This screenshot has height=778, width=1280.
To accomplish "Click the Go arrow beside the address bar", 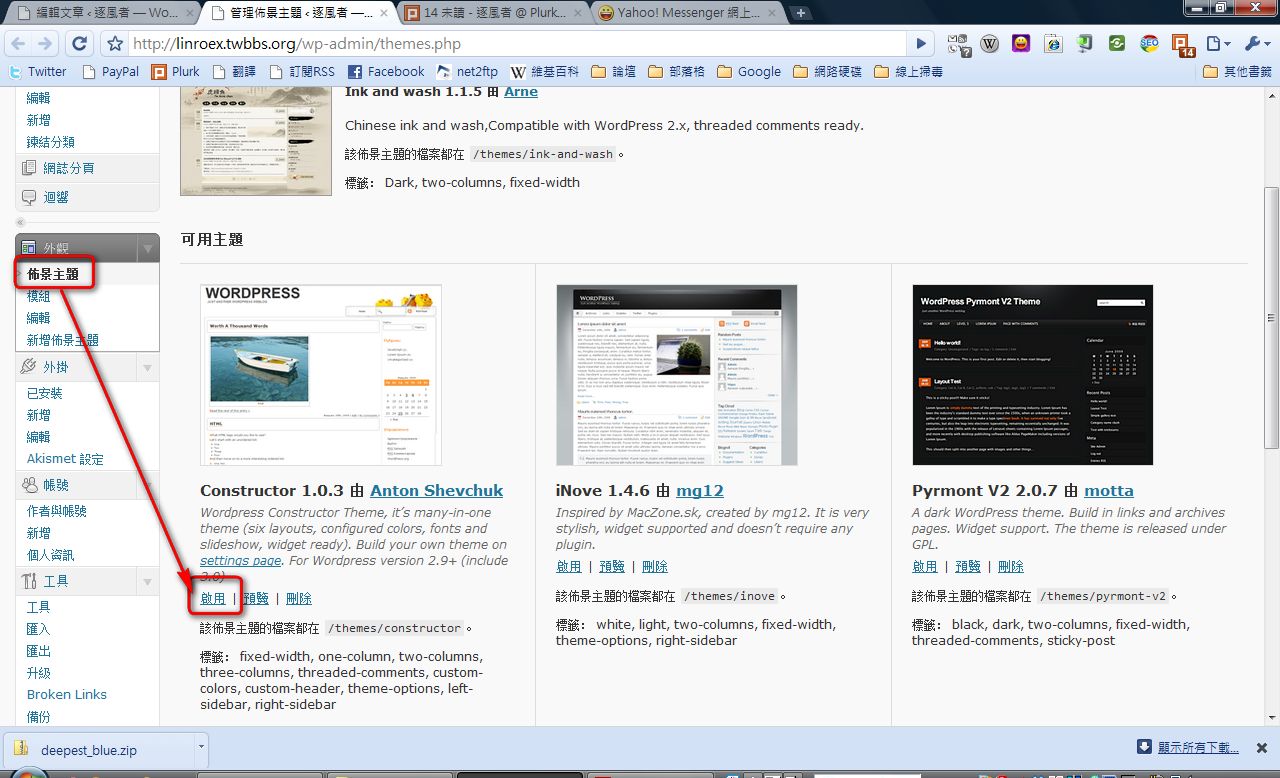I will tap(922, 44).
